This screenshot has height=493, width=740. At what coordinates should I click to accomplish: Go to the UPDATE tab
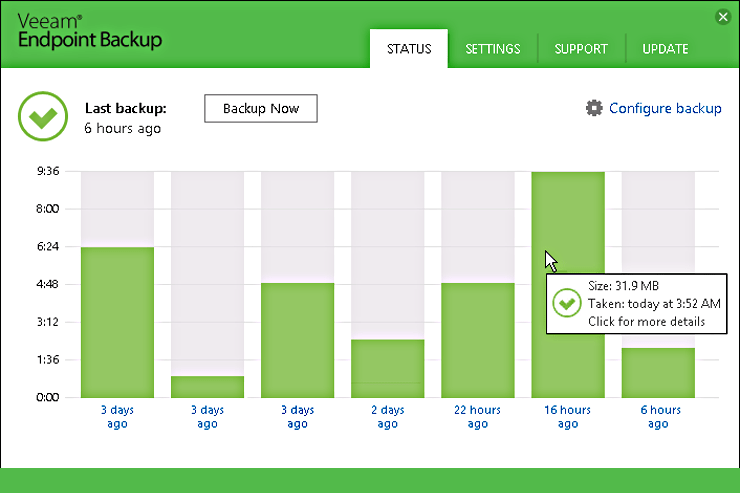[665, 49]
